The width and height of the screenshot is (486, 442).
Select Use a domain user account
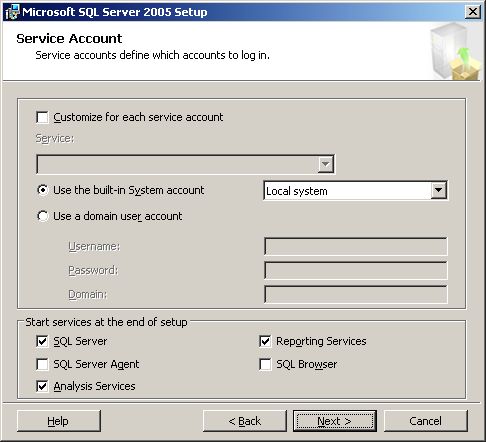(x=43, y=216)
